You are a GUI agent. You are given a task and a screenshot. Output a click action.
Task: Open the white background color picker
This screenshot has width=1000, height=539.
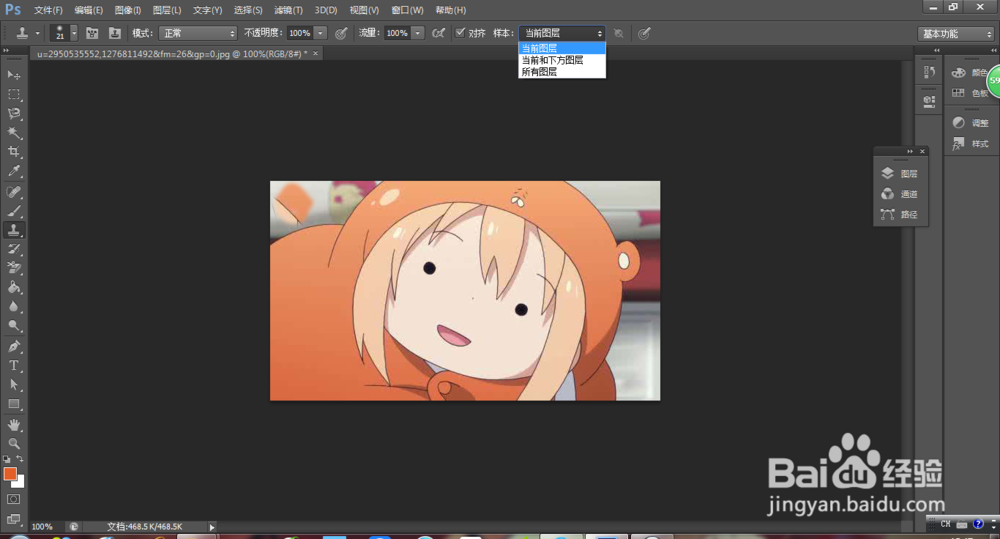tap(19, 483)
